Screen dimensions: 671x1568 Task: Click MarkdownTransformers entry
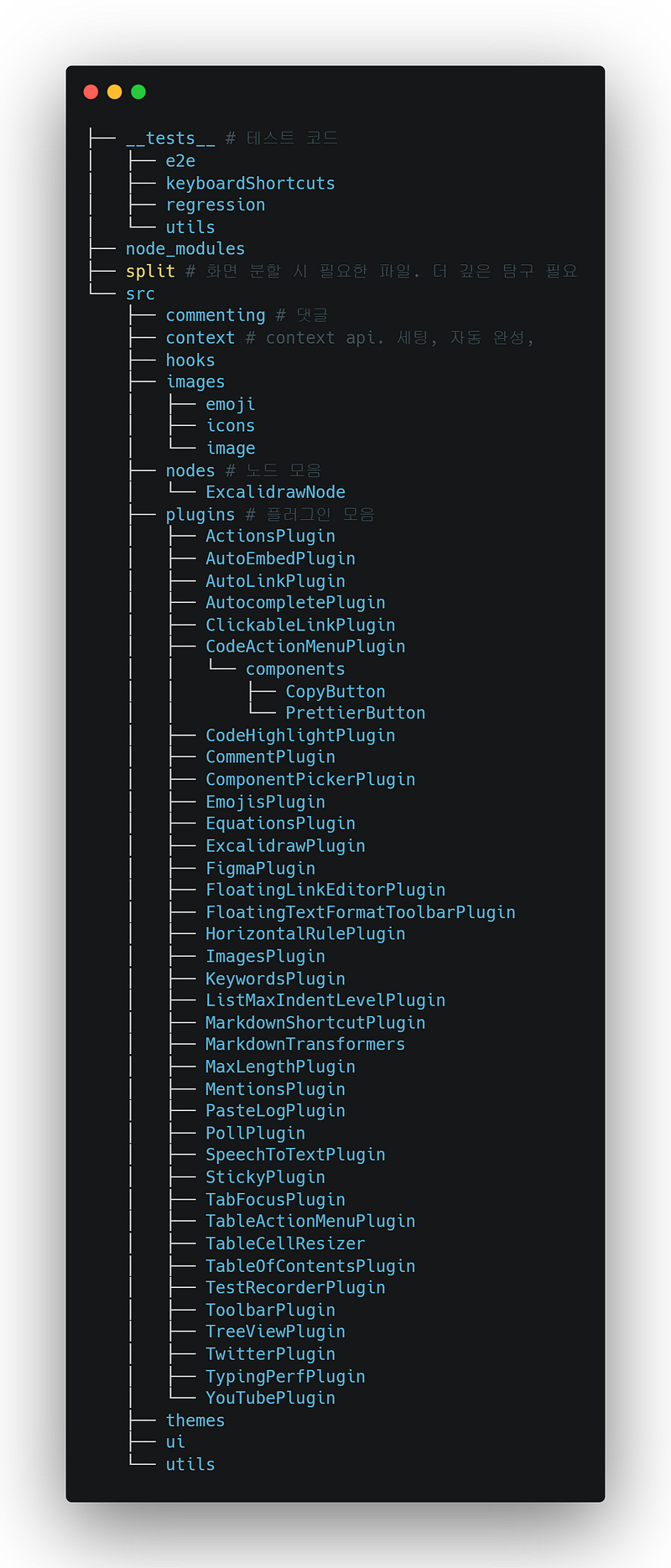coord(305,1044)
